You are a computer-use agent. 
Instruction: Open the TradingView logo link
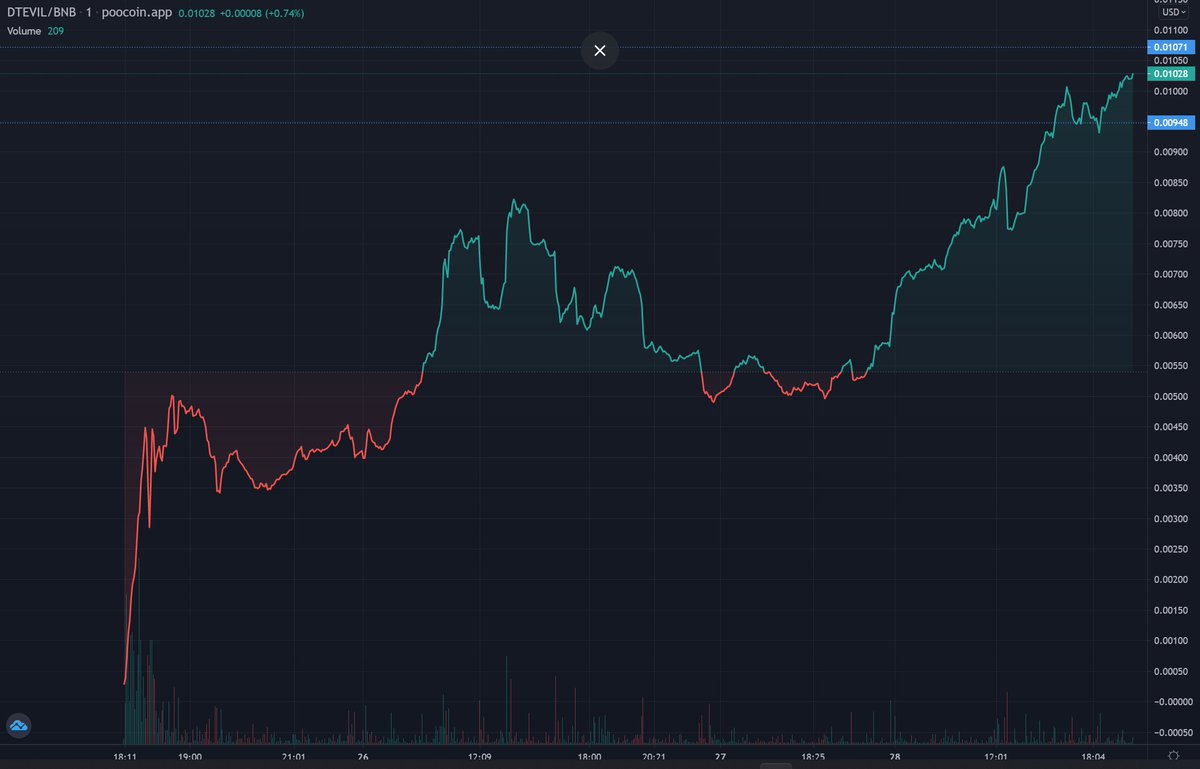coord(19,725)
